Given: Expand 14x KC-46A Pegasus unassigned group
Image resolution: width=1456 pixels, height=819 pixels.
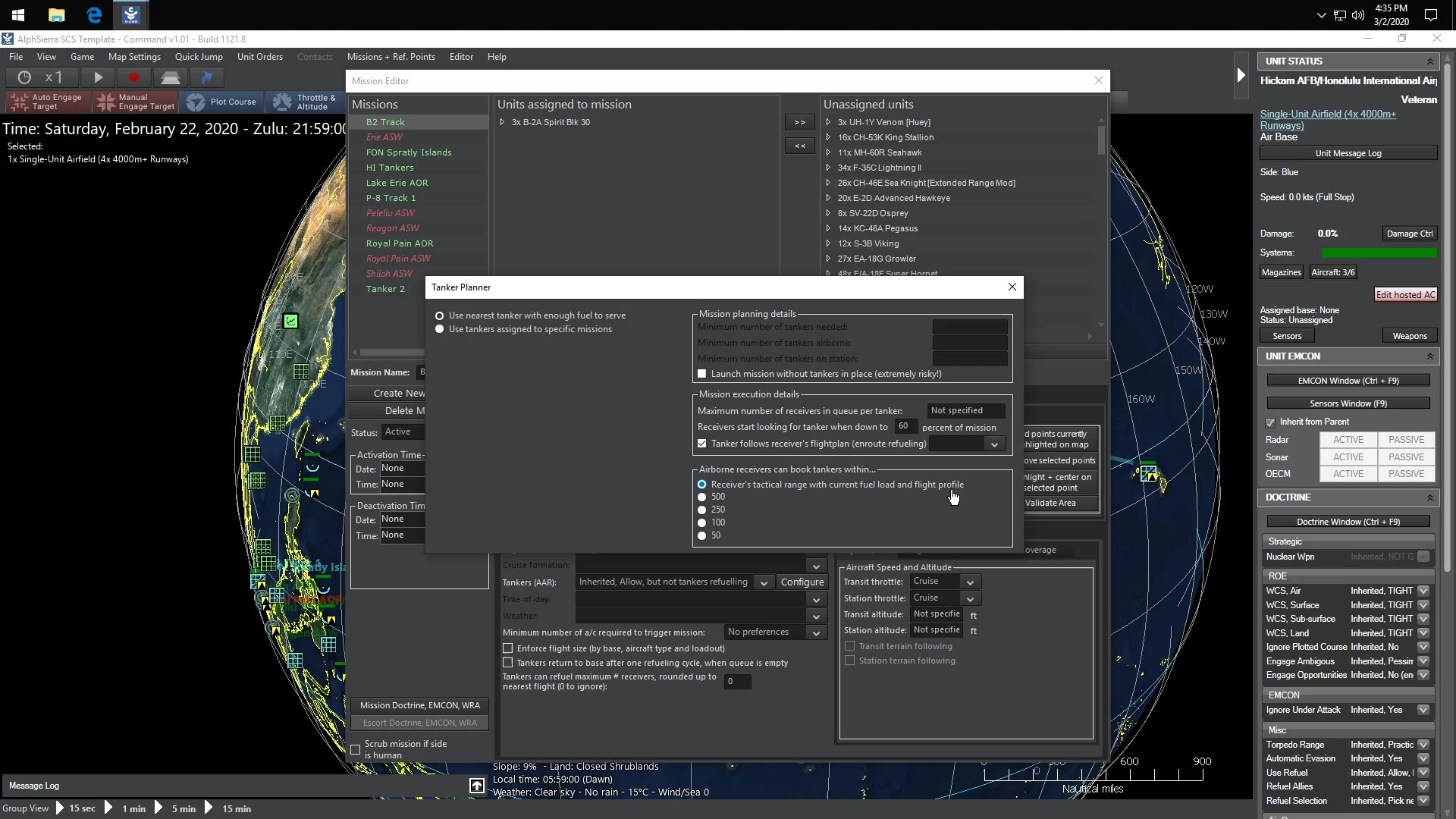Looking at the screenshot, I should (x=828, y=228).
